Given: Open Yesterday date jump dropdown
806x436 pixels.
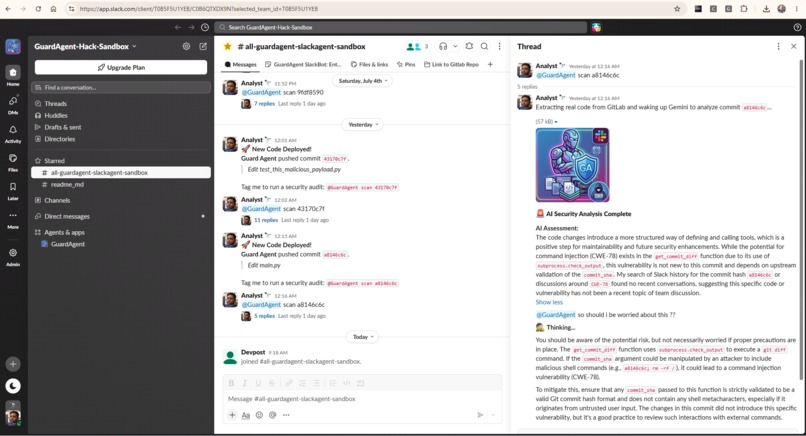Looking at the screenshot, I should 363,124.
